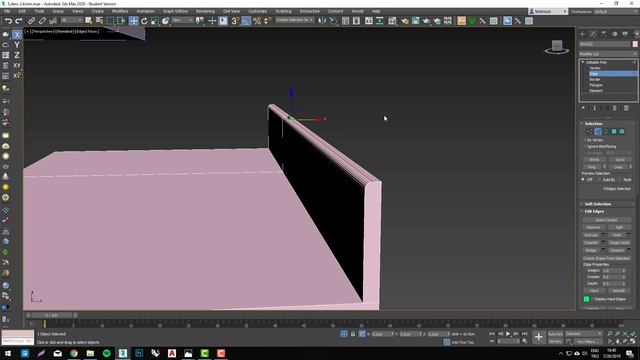Screen dimensions: 640x360
Task: Select the Multi preview selection radio
Action: (620, 180)
